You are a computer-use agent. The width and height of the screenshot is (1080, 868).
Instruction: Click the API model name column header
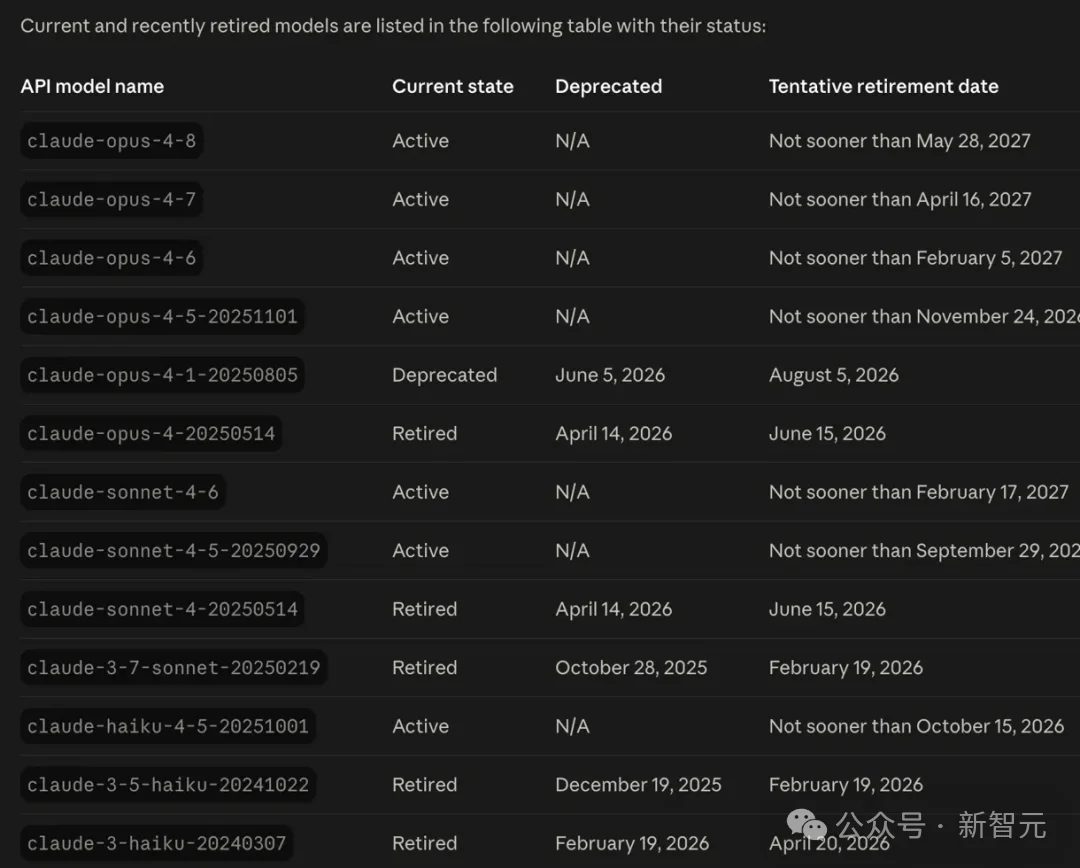coord(92,86)
